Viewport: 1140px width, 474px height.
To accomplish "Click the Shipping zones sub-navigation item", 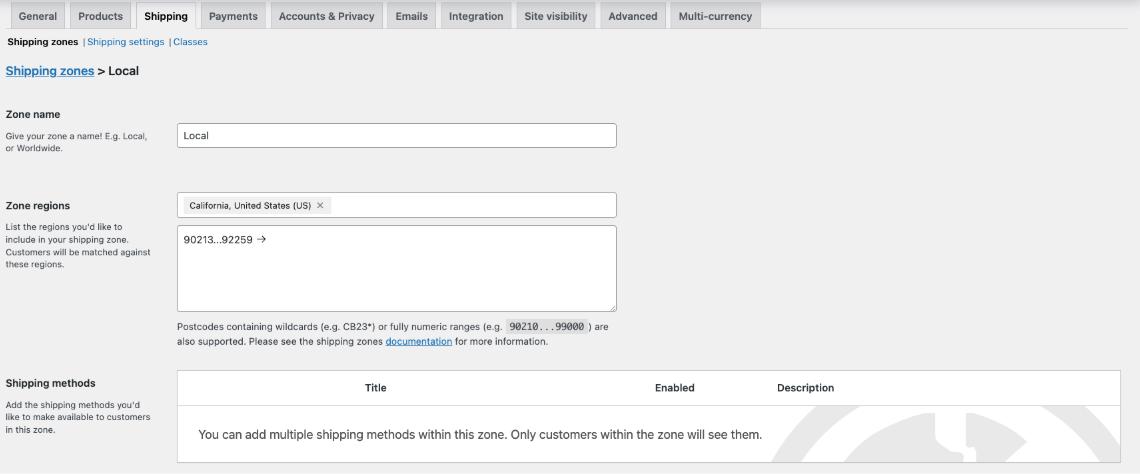I will coord(42,42).
